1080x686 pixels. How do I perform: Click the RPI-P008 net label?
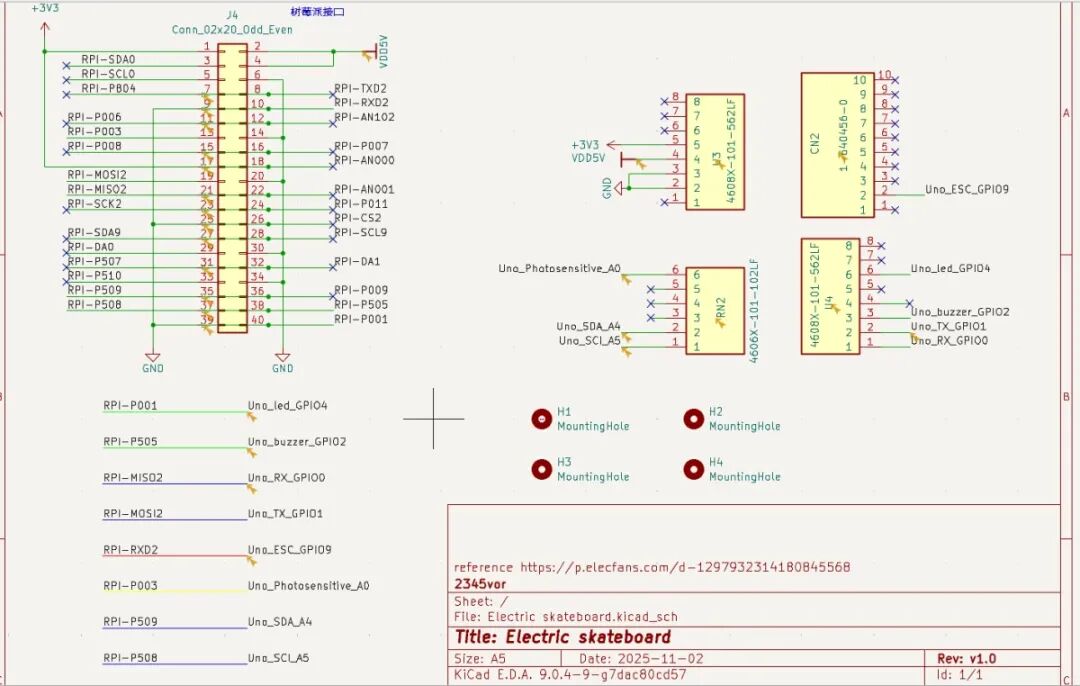tap(94, 146)
